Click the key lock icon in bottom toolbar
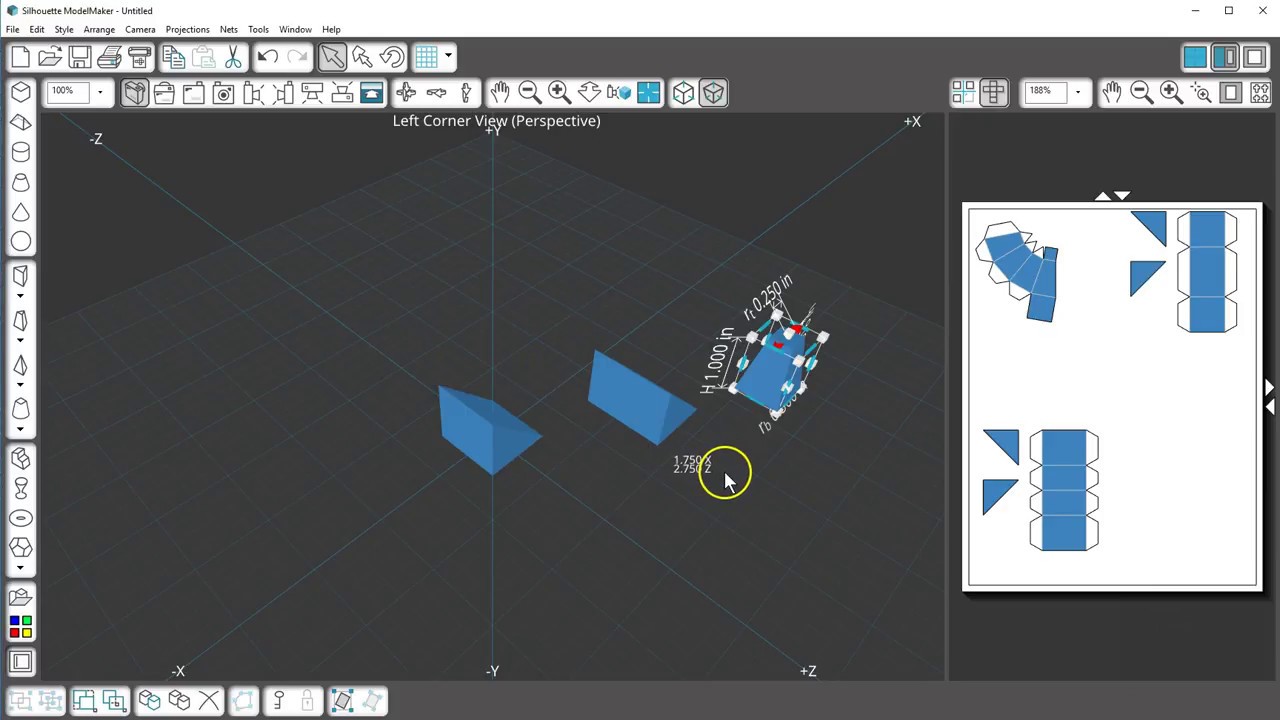This screenshot has height=720, width=1280. [x=279, y=701]
